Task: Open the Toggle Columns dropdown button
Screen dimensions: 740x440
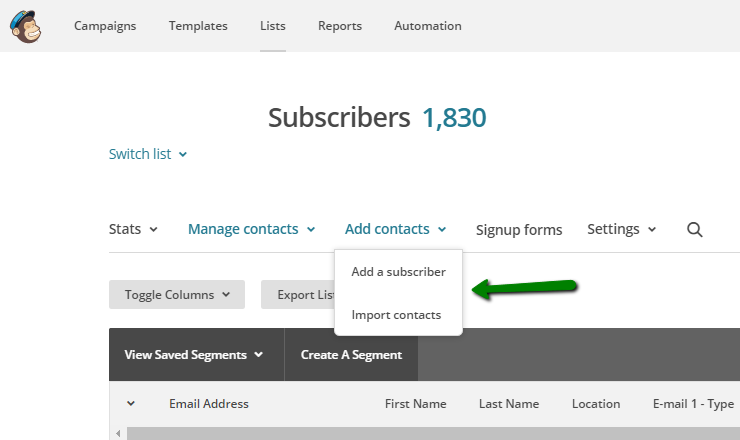Action: 177,295
